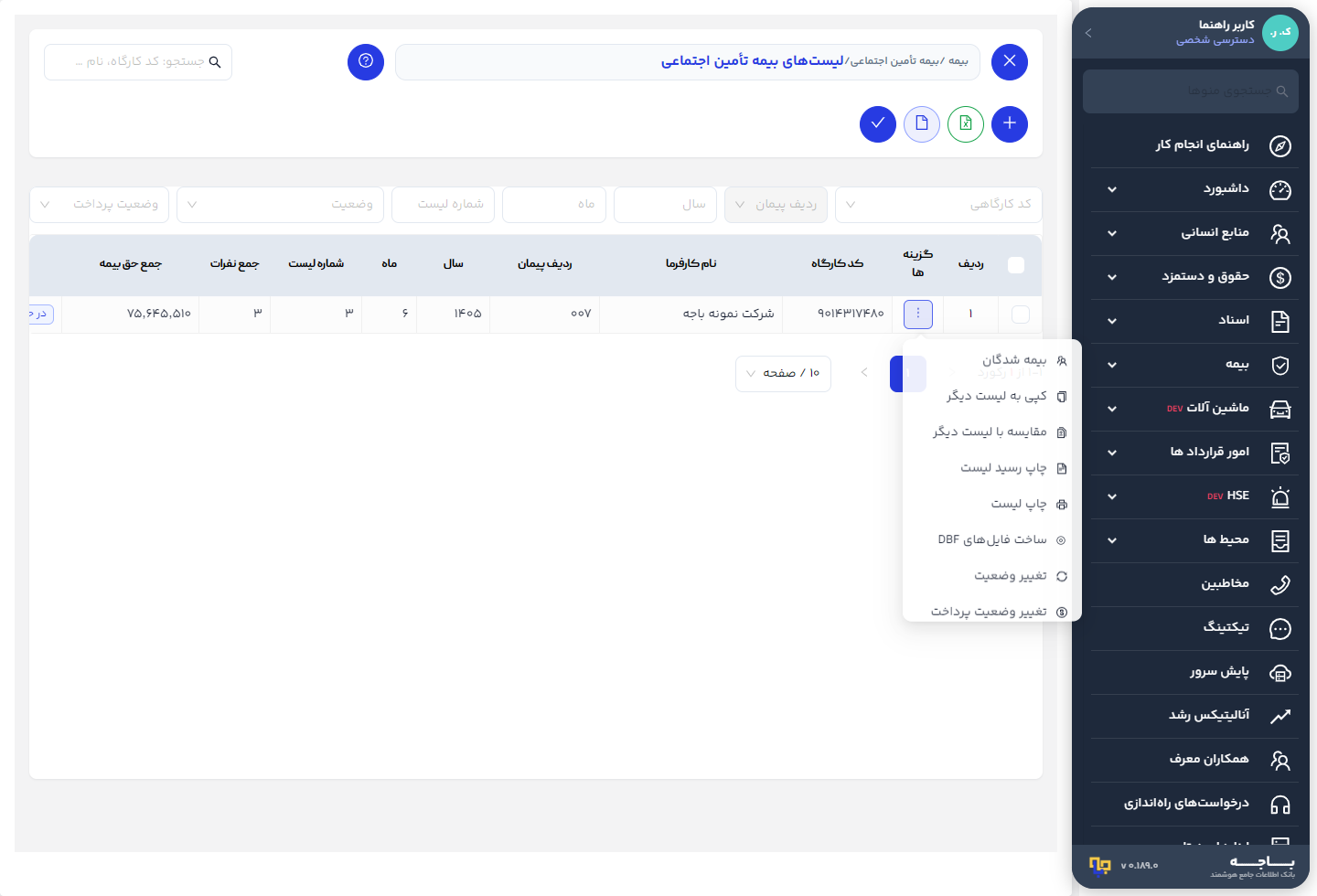Click the جستجو کد کارگاه search field
This screenshot has width=1317, height=896.
click(x=138, y=62)
